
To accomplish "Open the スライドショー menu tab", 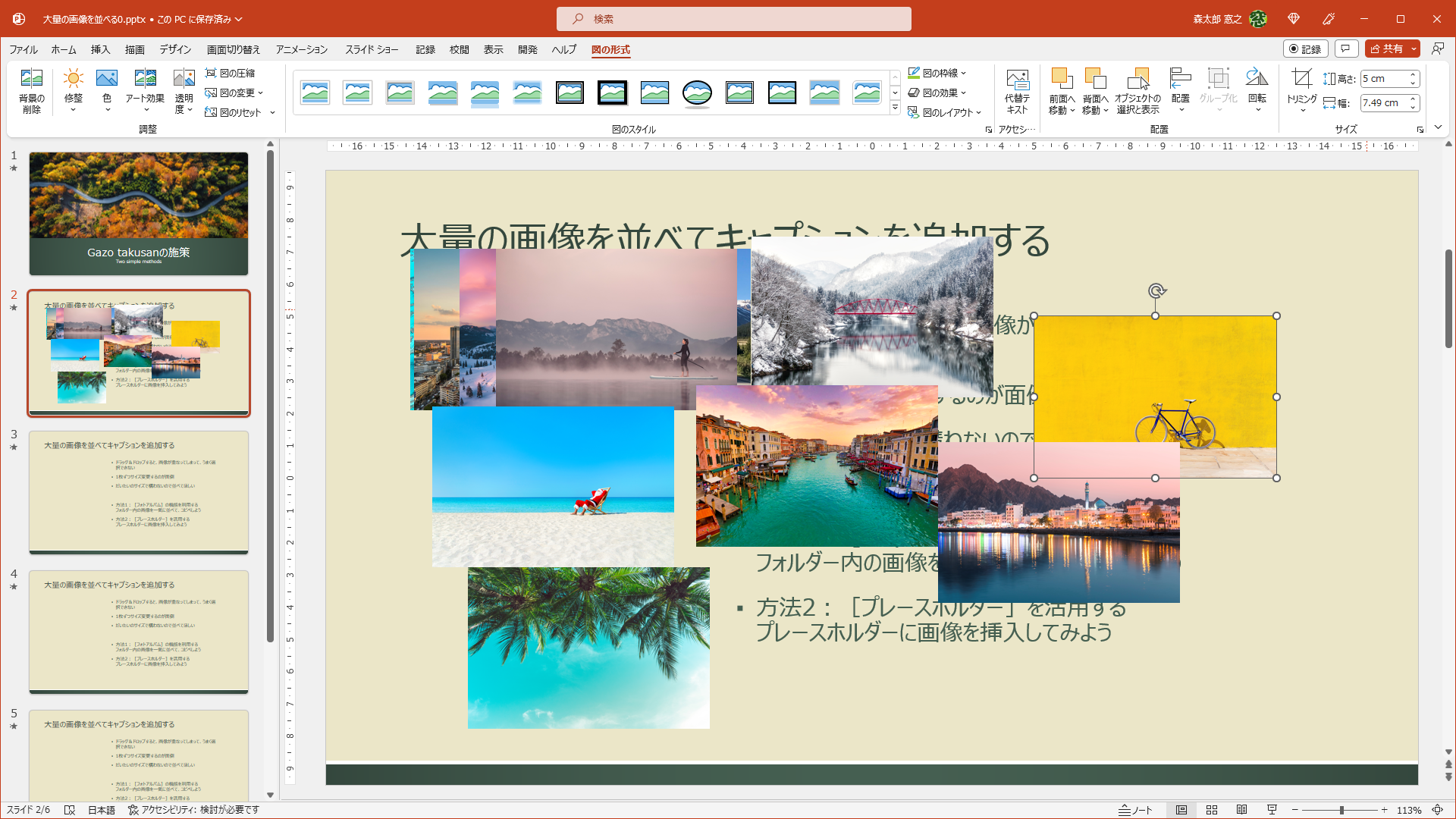I will (x=372, y=49).
